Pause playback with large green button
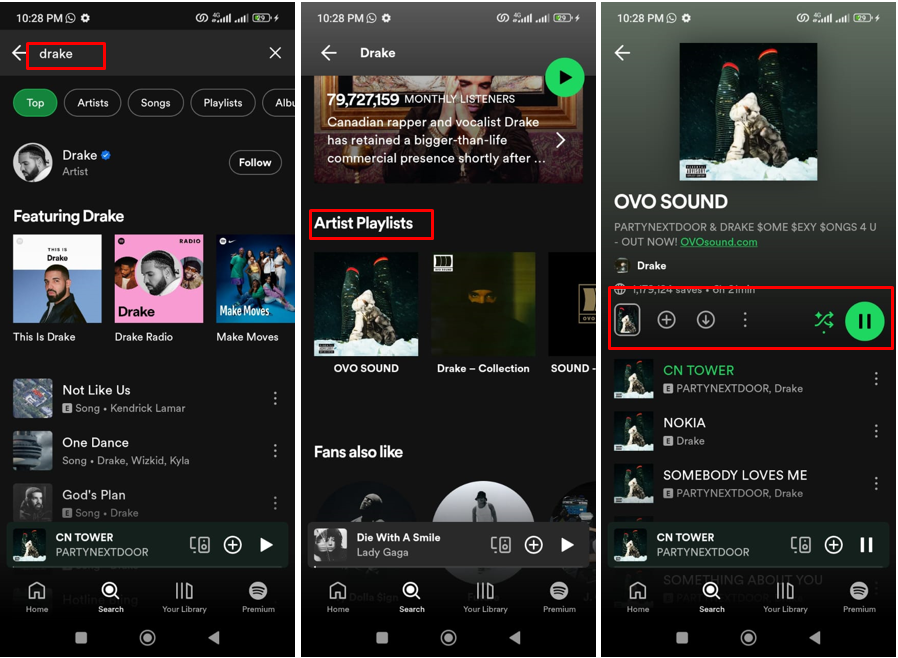This screenshot has width=898, height=658. click(x=865, y=321)
